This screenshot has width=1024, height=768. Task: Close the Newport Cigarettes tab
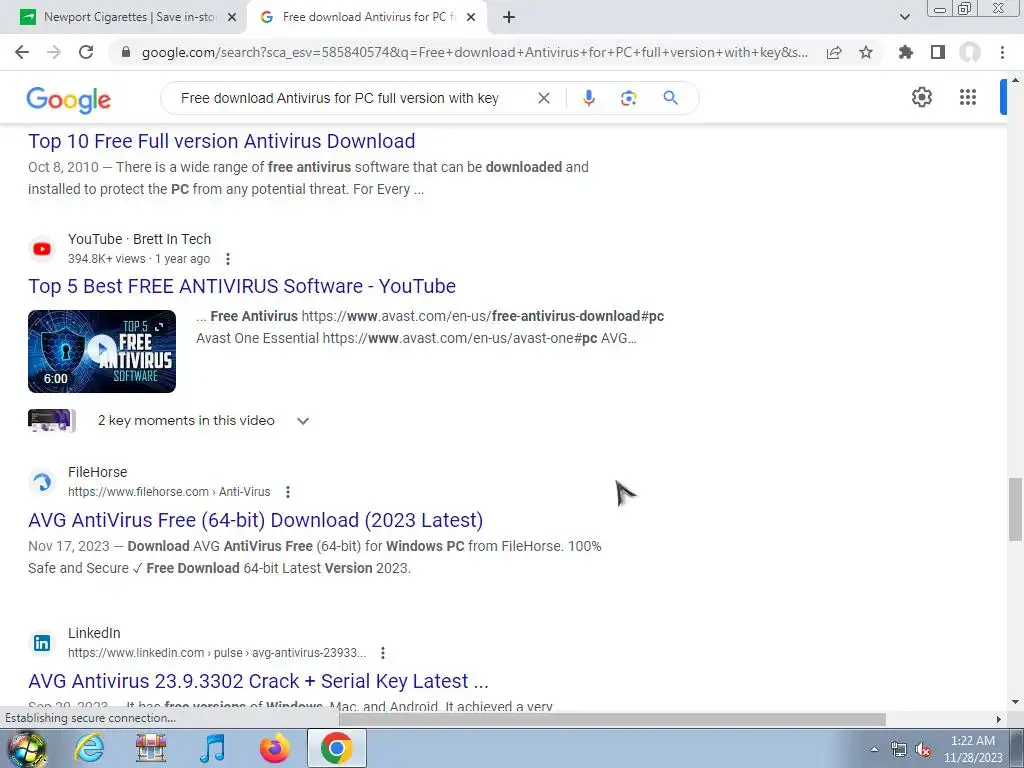tap(231, 18)
